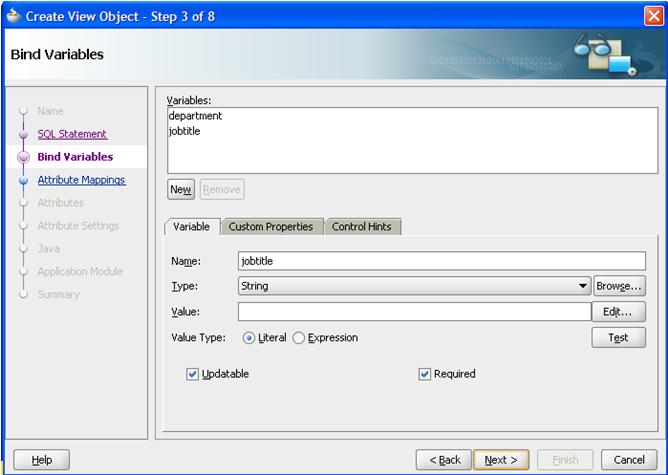Image resolution: width=668 pixels, height=475 pixels.
Task: Uncheck the Required checkbox
Action: click(x=425, y=374)
